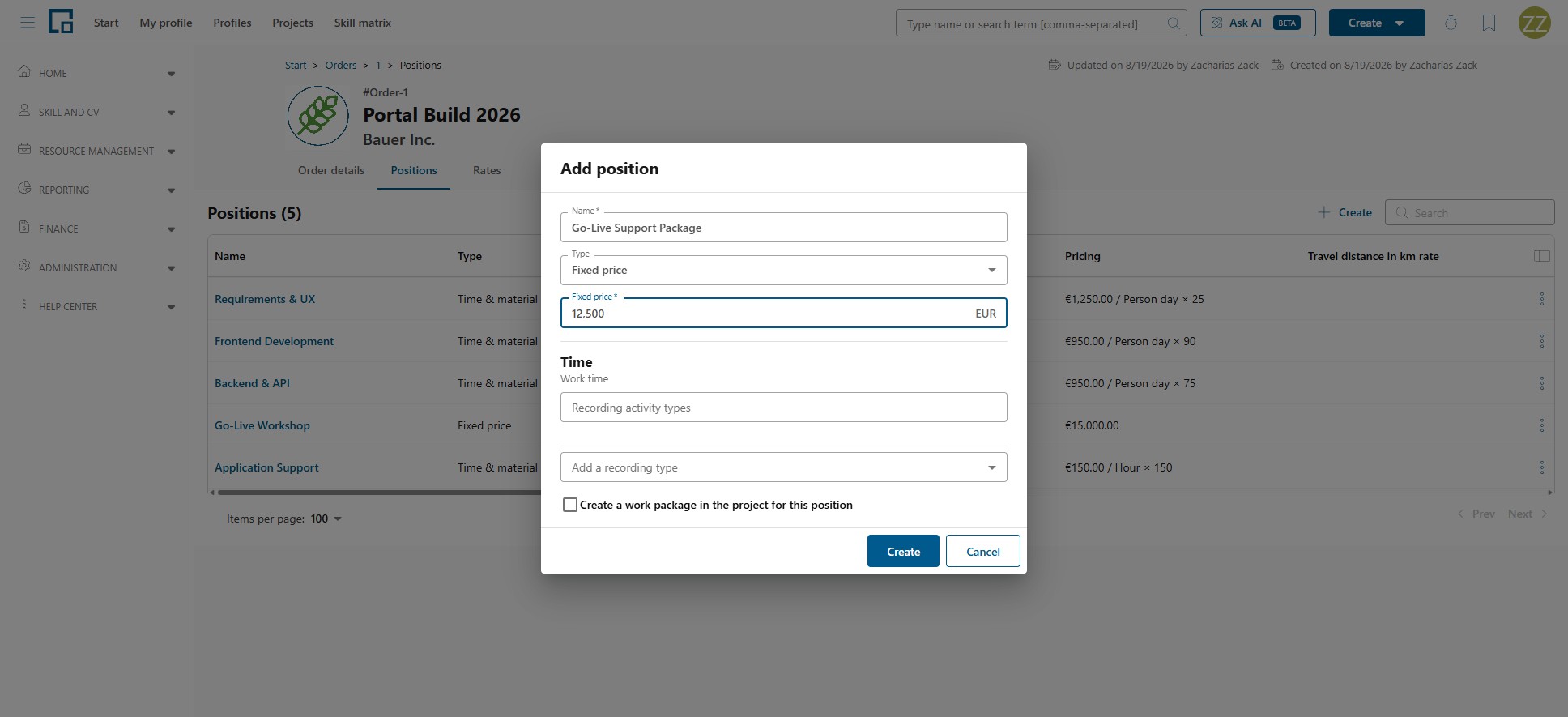The width and height of the screenshot is (1568, 717).
Task: Click the Name field with Go-Live Support Package
Action: pos(783,228)
